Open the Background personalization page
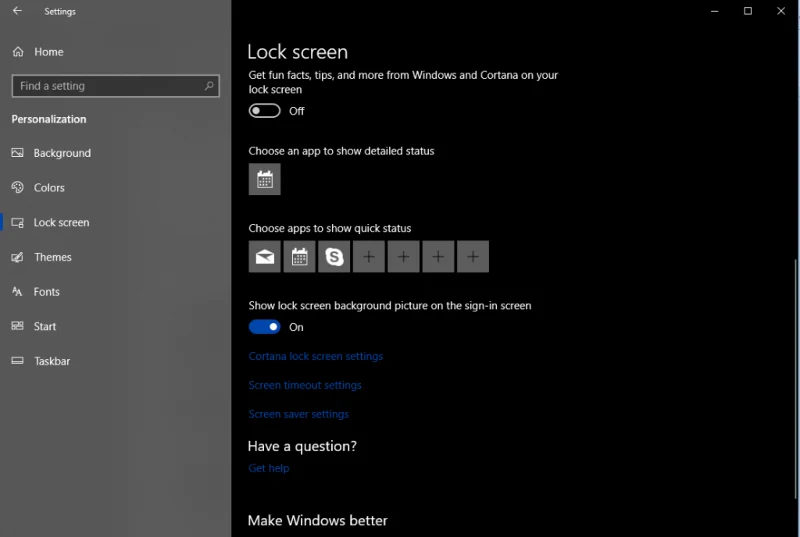 (x=62, y=153)
